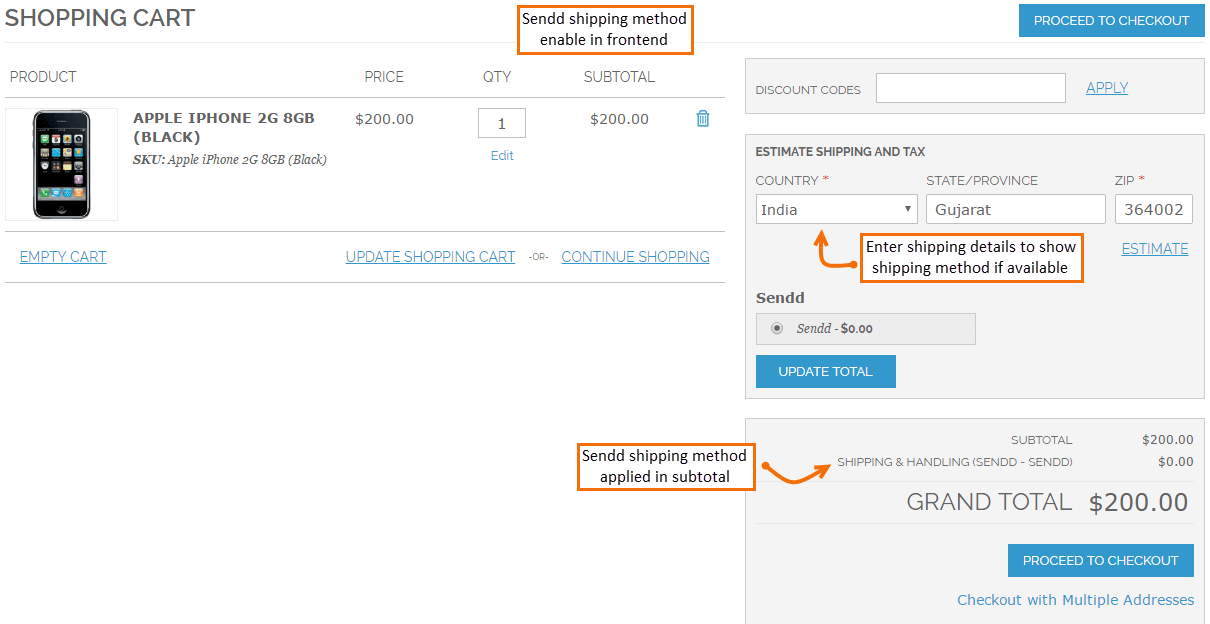The width and height of the screenshot is (1210, 624).
Task: Click the Empty Cart link
Action: click(x=63, y=257)
